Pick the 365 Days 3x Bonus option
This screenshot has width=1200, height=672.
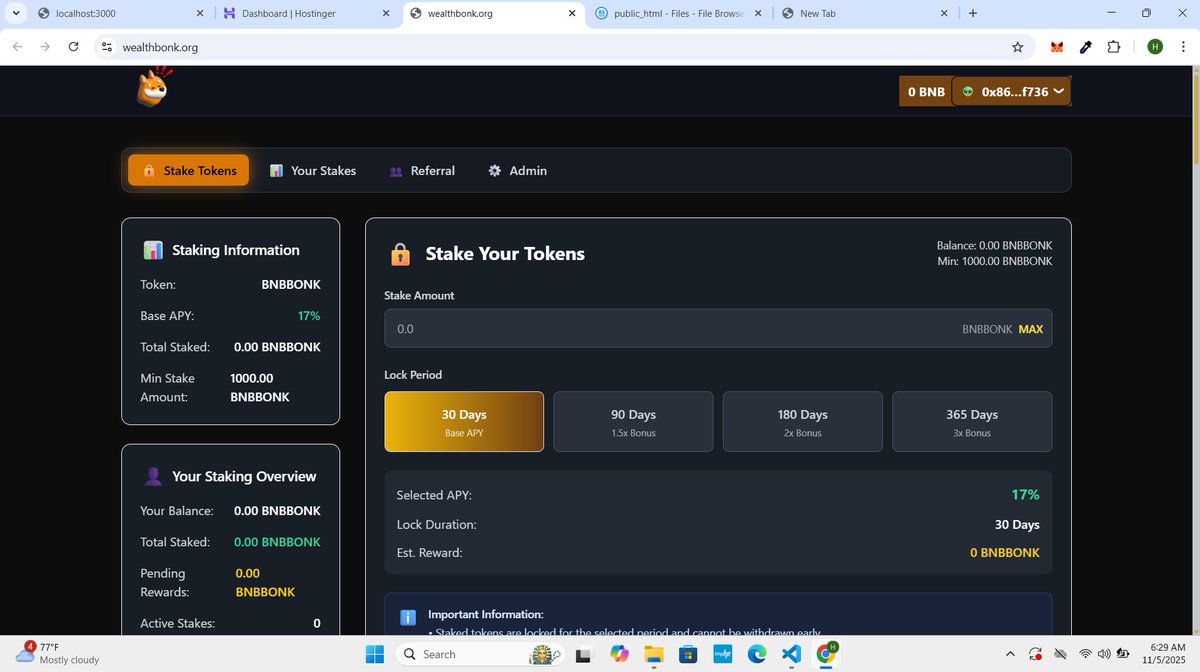pos(972,422)
